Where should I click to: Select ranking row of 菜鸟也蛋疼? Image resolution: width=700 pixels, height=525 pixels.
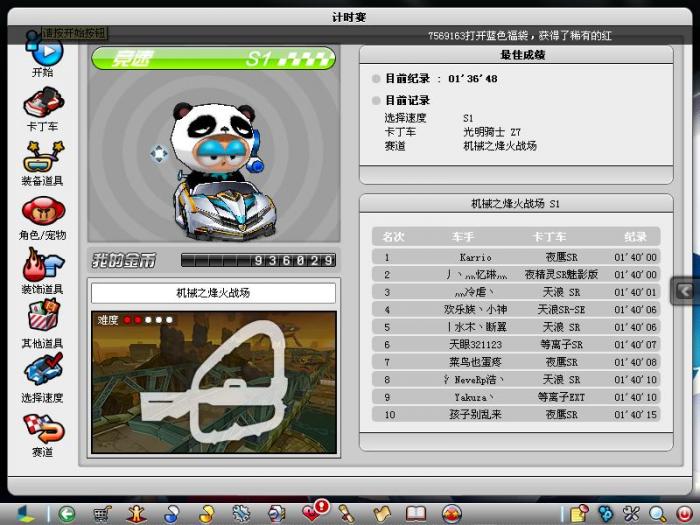click(x=516, y=362)
